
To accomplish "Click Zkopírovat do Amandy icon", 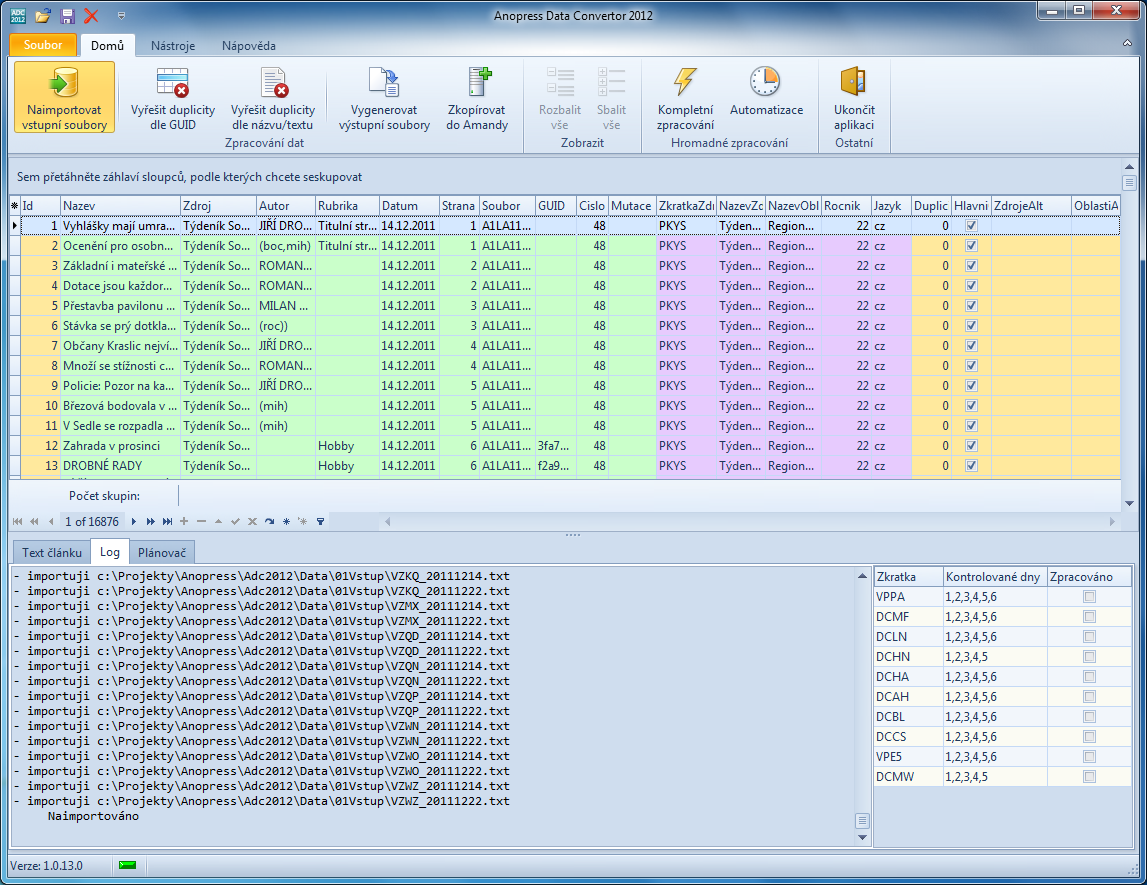I will 477,83.
